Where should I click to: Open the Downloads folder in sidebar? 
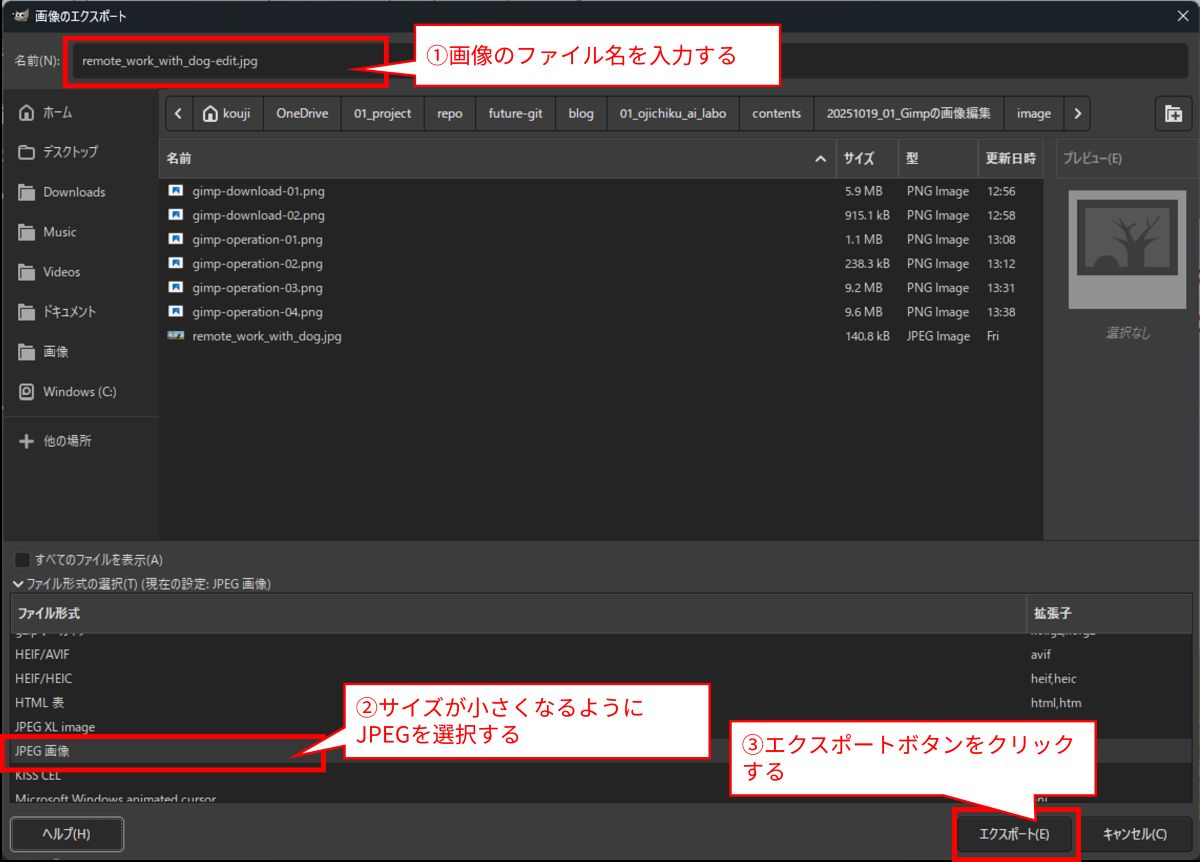pyautogui.click(x=73, y=192)
